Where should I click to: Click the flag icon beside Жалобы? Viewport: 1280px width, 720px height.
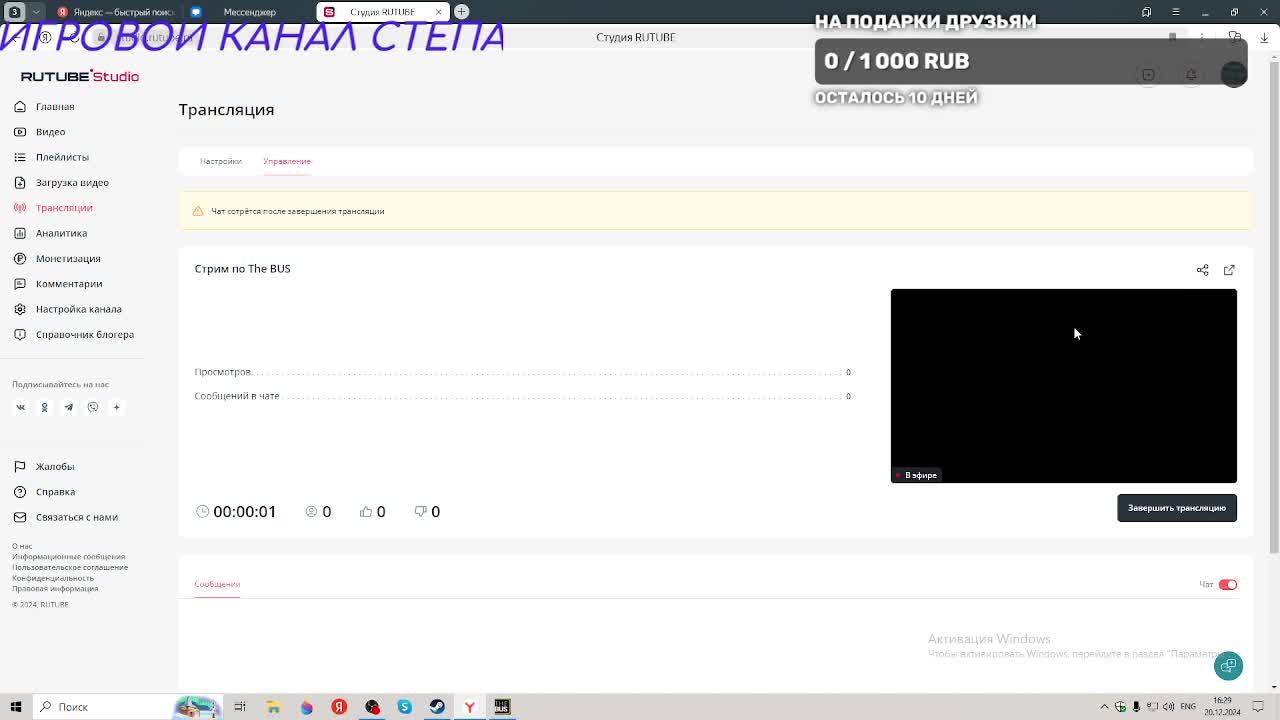pos(20,466)
